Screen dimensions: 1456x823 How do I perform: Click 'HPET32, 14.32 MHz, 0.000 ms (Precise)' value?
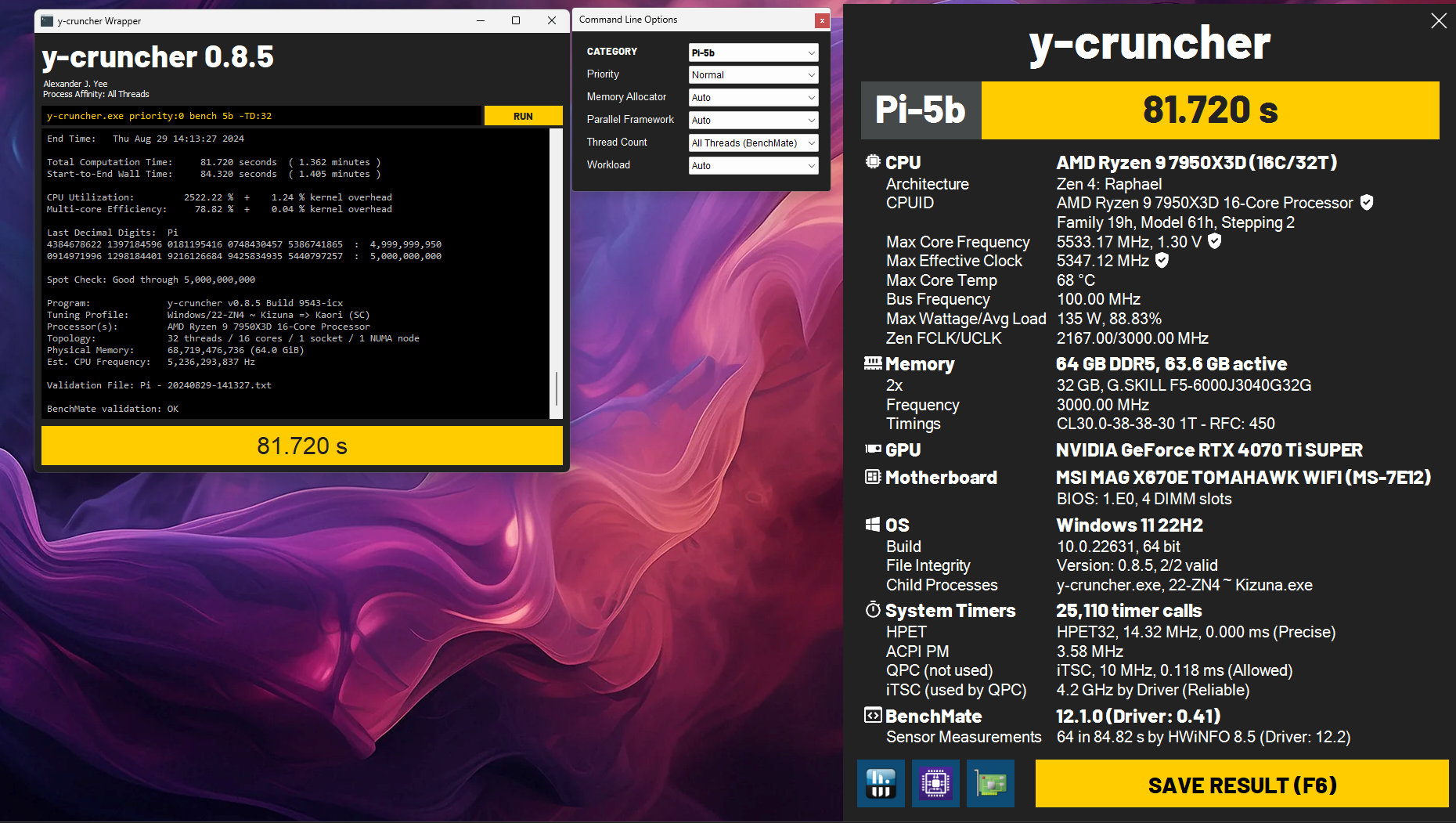pos(1196,632)
